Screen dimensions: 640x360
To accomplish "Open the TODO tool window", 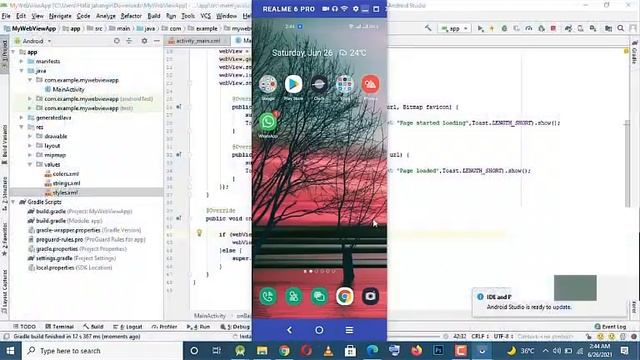I will coord(24,327).
